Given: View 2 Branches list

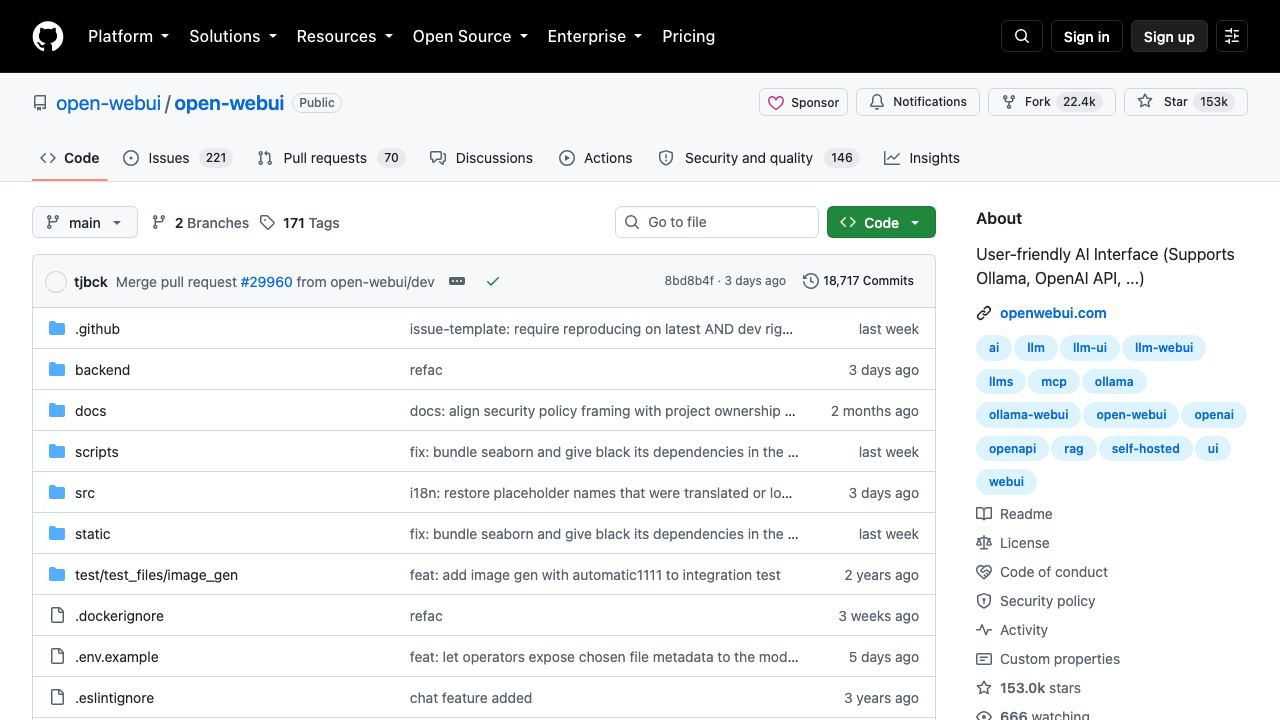Looking at the screenshot, I should click(x=200, y=223).
